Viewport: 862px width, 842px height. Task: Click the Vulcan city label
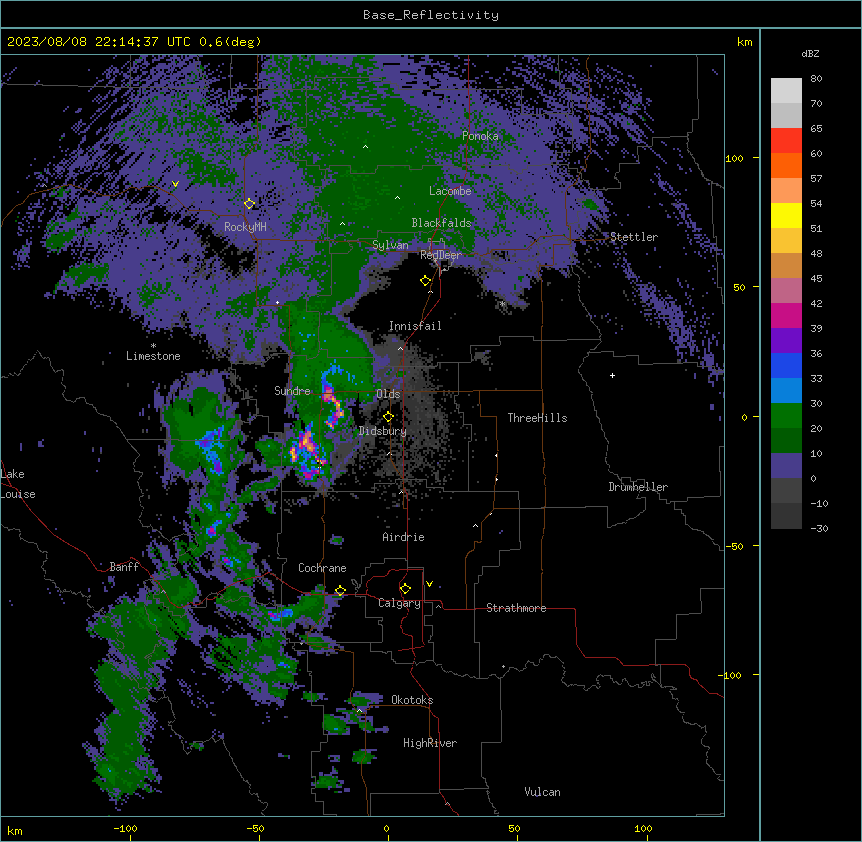click(x=542, y=792)
